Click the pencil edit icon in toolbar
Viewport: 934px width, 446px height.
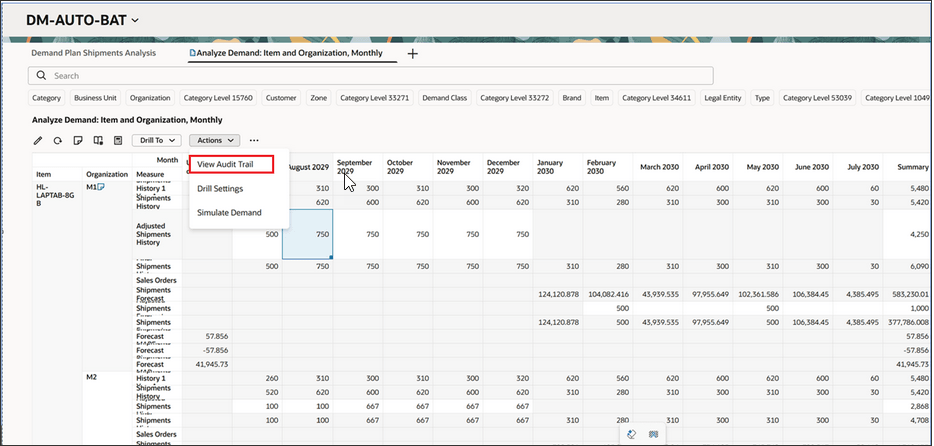coord(38,141)
